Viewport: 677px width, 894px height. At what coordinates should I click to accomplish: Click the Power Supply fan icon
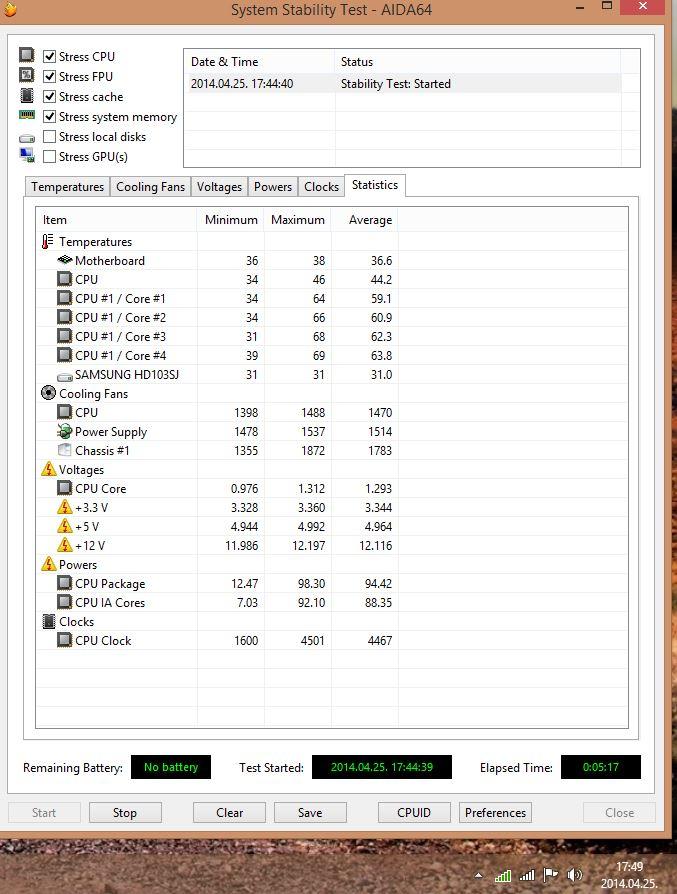[x=64, y=431]
